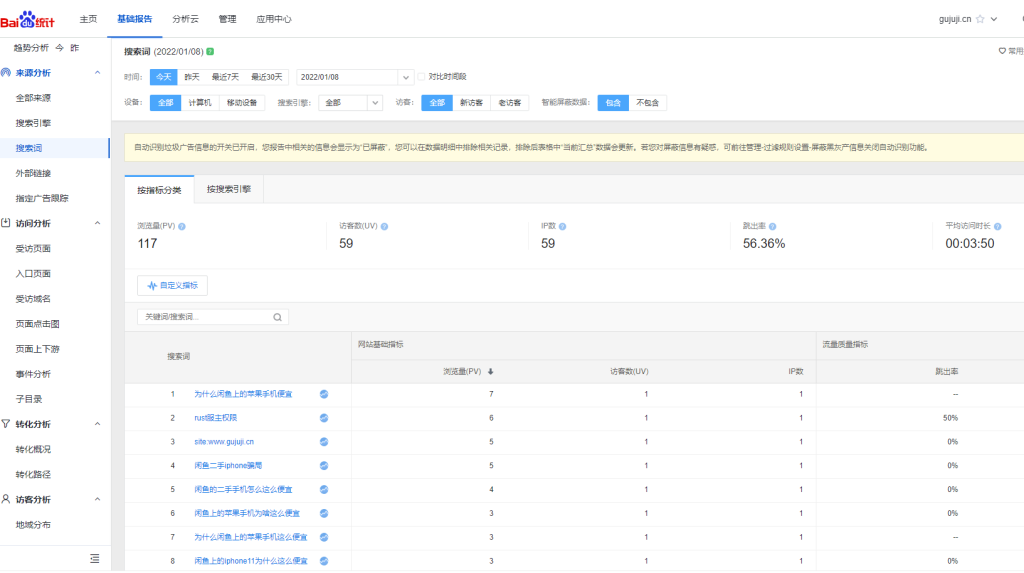Viewport: 1024px width, 573px height.
Task: Open 转化路径 in the sidebar
Action: [33, 474]
